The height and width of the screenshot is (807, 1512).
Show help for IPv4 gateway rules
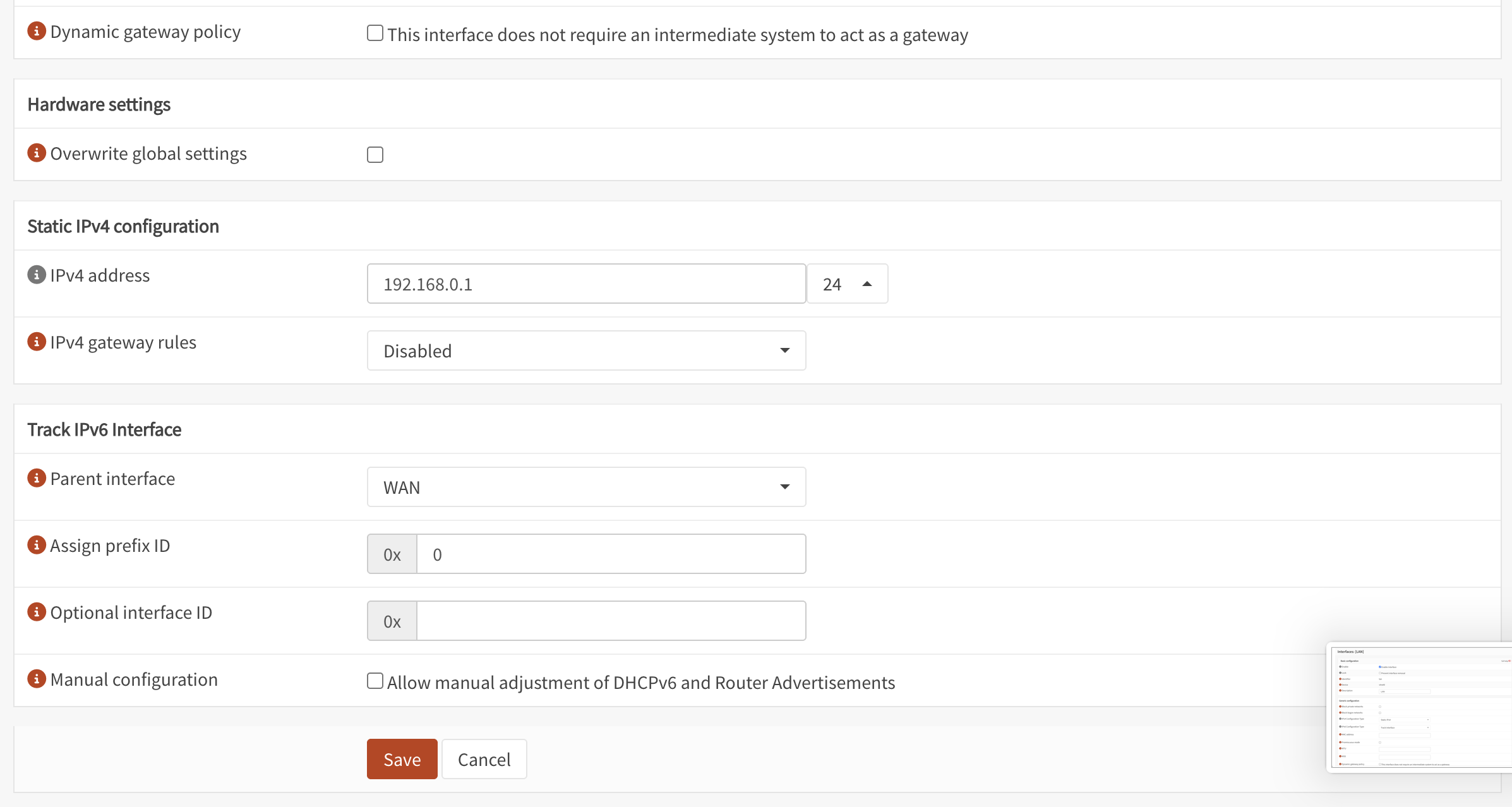pos(37,342)
